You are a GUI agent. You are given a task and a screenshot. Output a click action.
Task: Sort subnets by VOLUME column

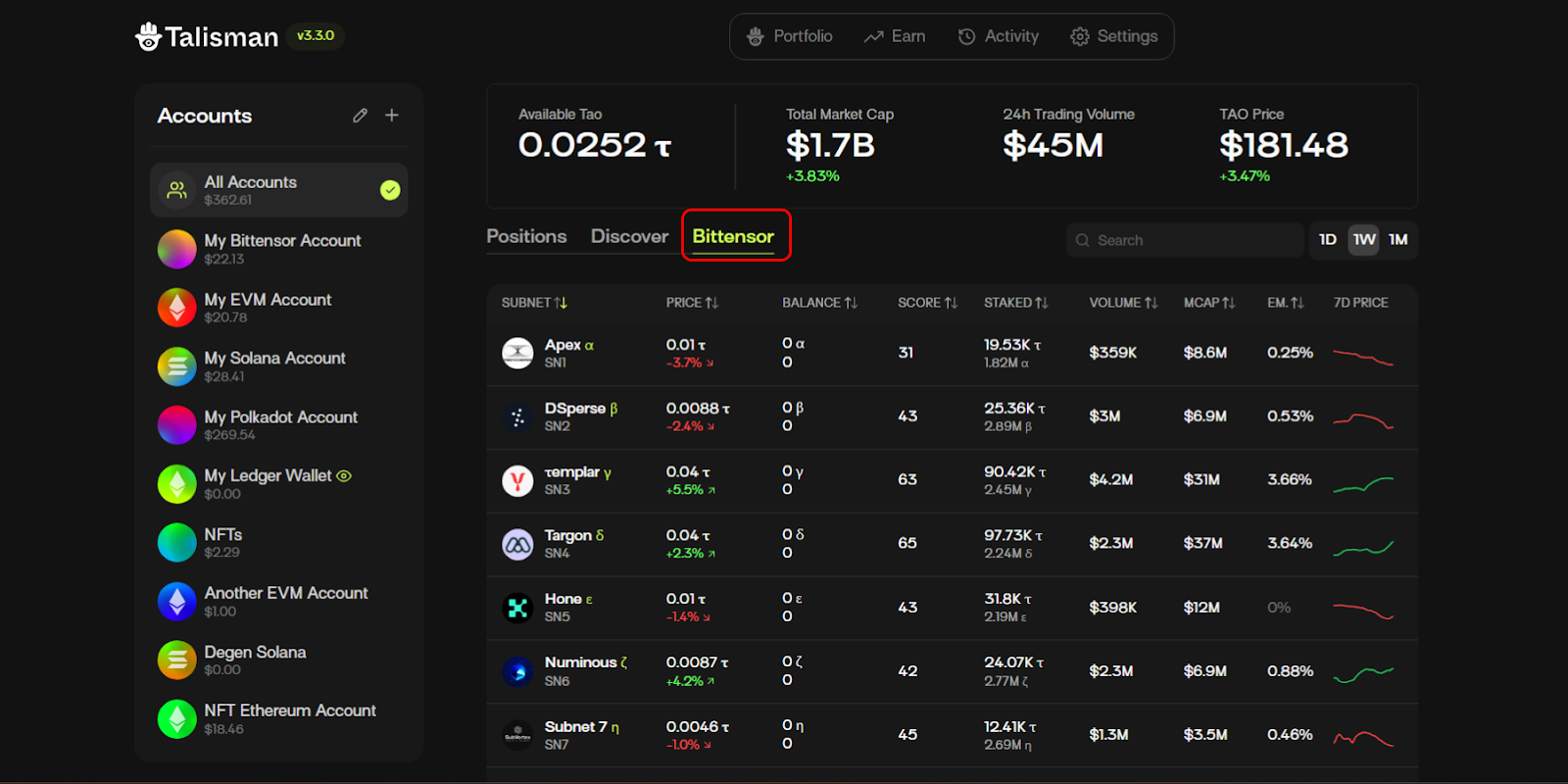pos(1123,303)
